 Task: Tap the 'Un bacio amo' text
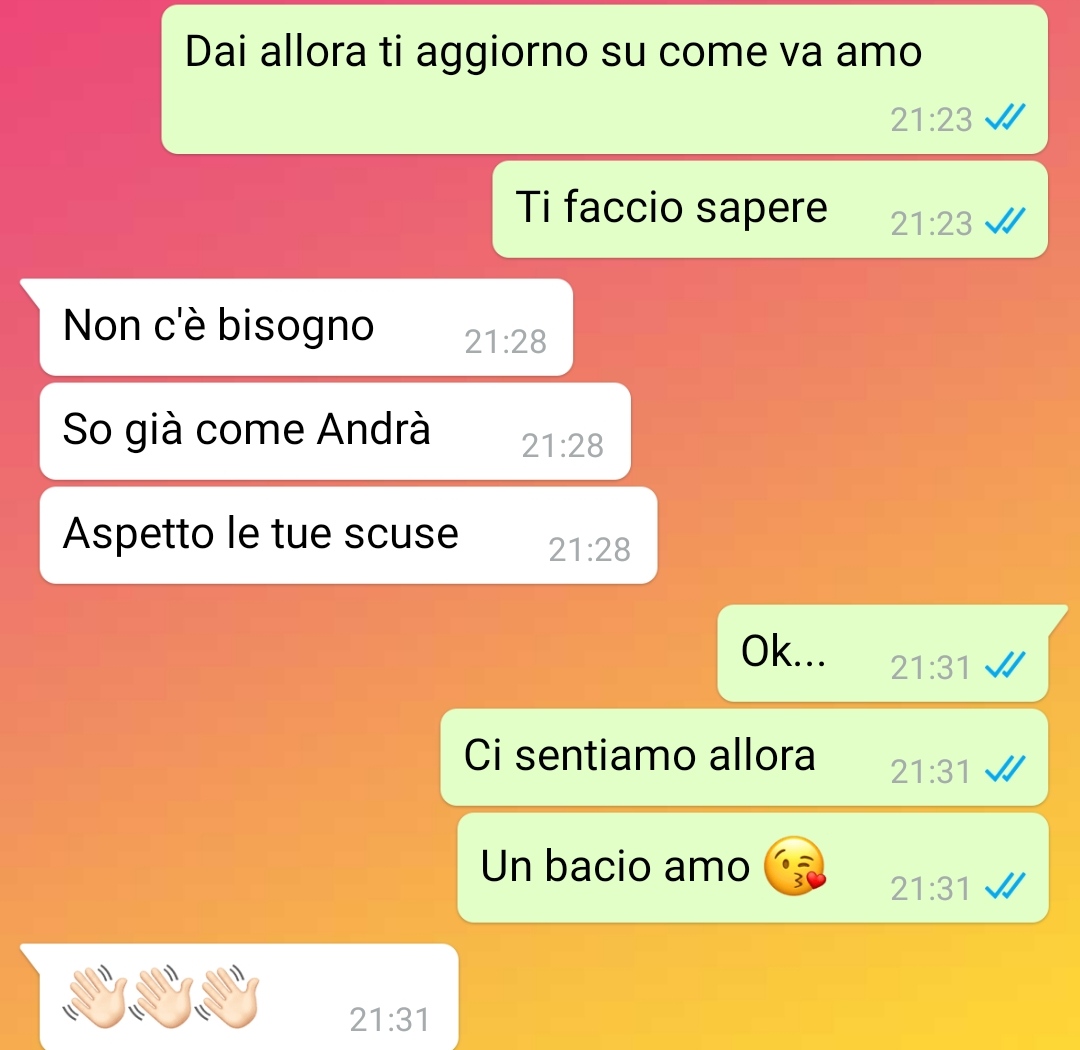(x=614, y=866)
